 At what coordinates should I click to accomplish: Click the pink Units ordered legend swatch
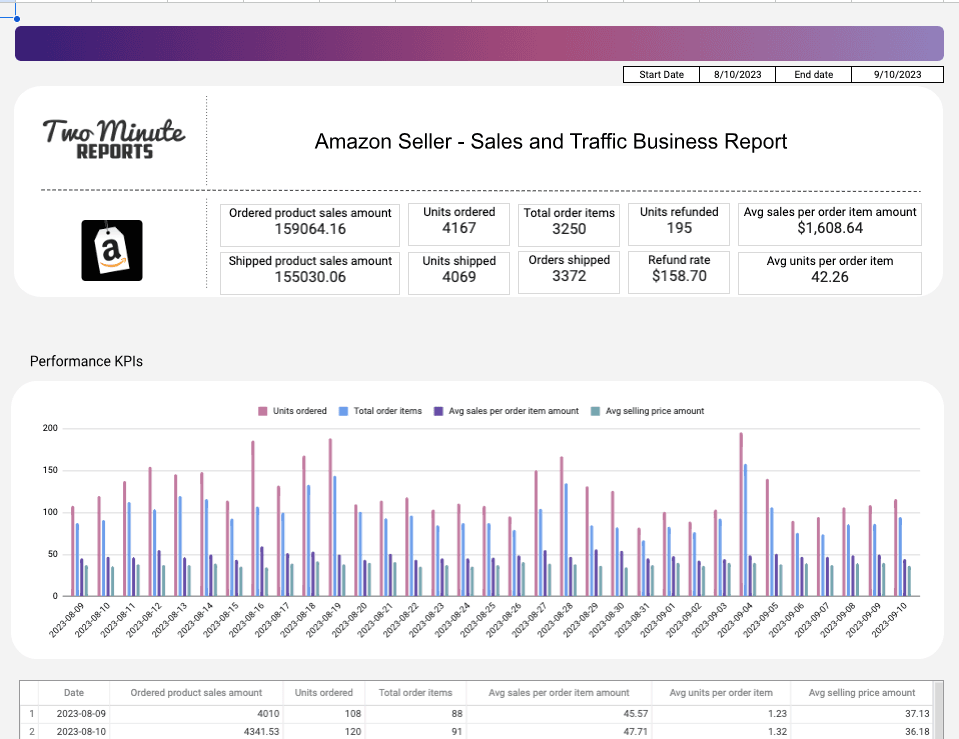[x=263, y=411]
